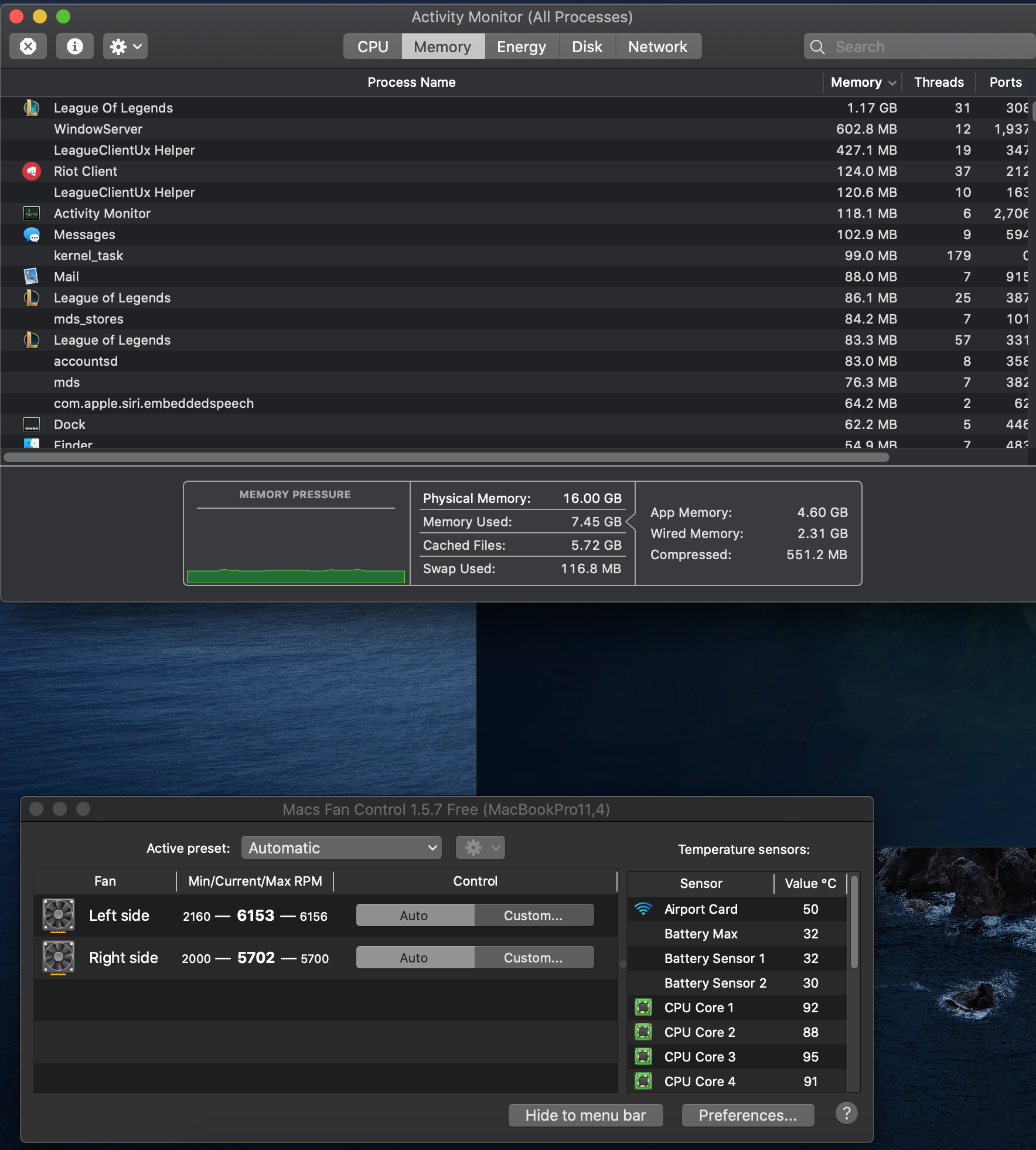The width and height of the screenshot is (1036, 1150).
Task: Click the vertical scrollbar of the process list
Action: click(x=1033, y=110)
